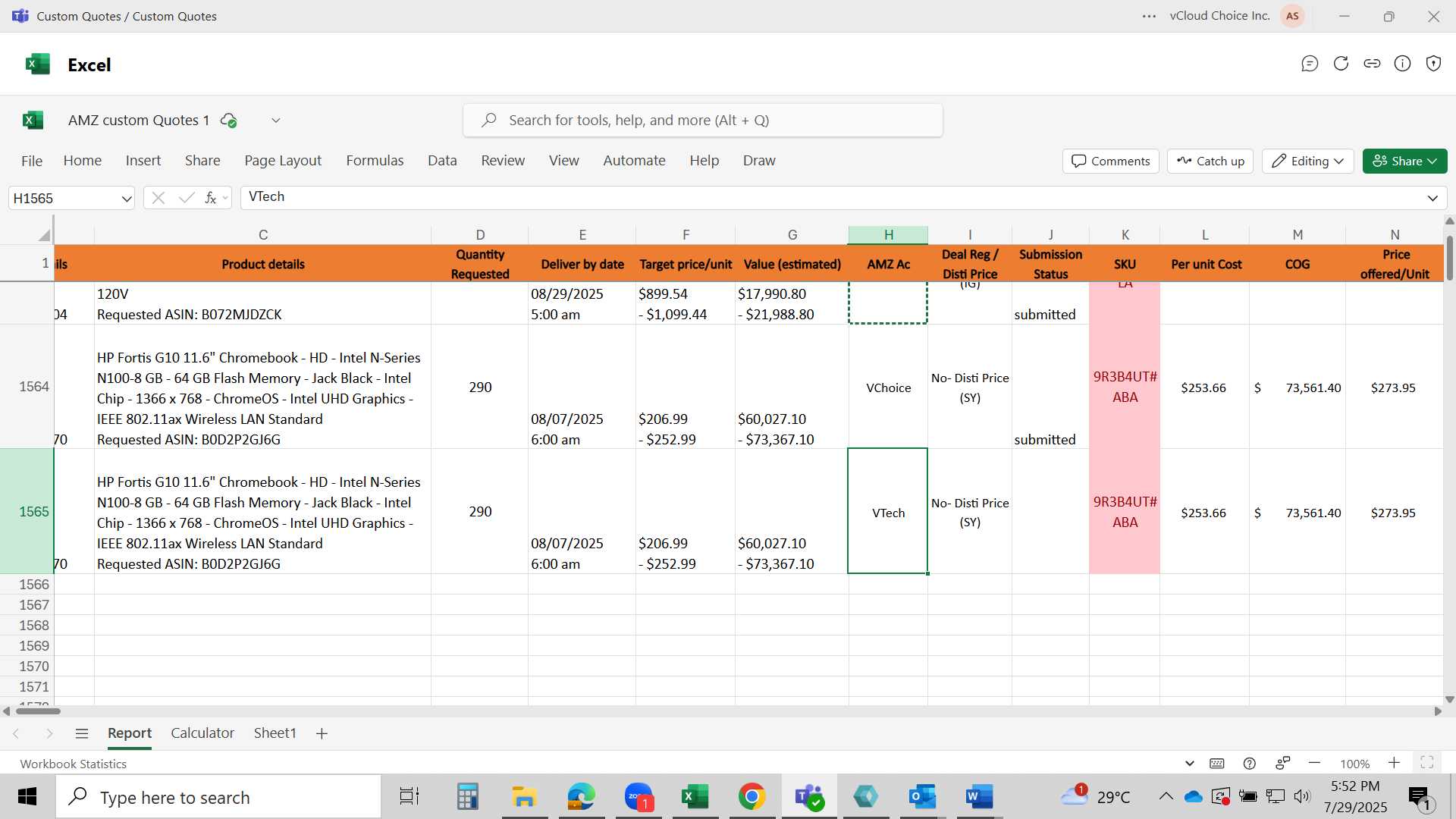Viewport: 1456px width, 819px height.
Task: Click the keyboard icon in status bar
Action: tap(1217, 764)
